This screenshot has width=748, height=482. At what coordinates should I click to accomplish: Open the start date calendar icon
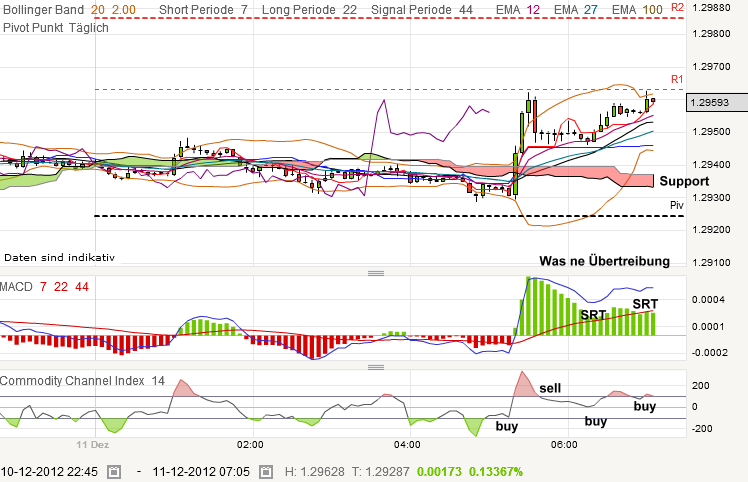[x=114, y=472]
